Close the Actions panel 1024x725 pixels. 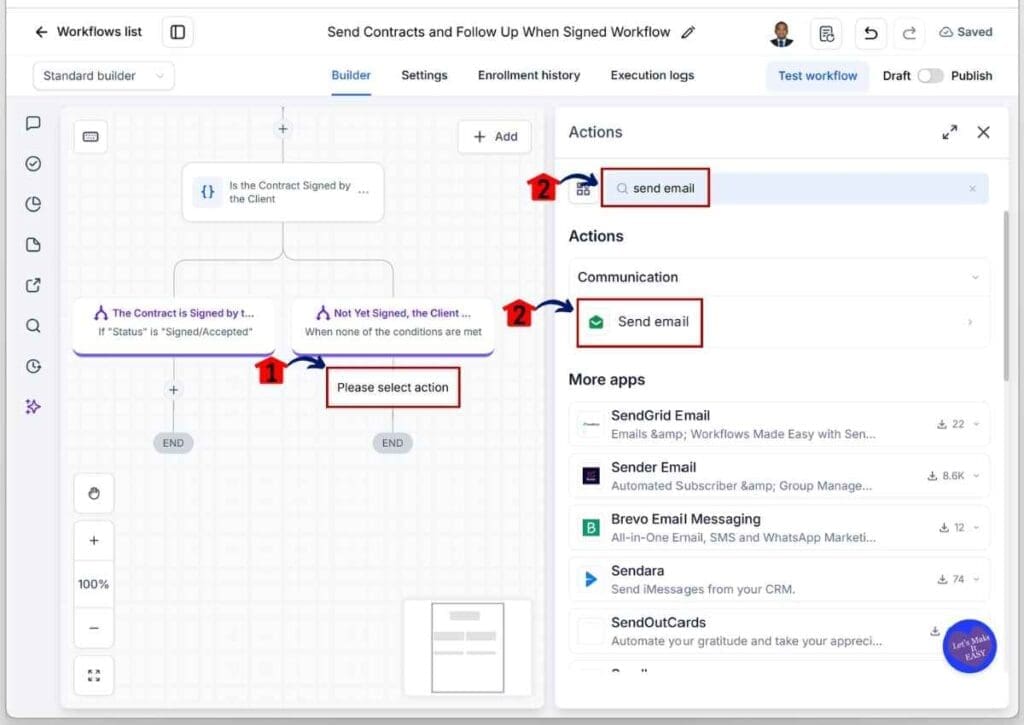tap(983, 132)
